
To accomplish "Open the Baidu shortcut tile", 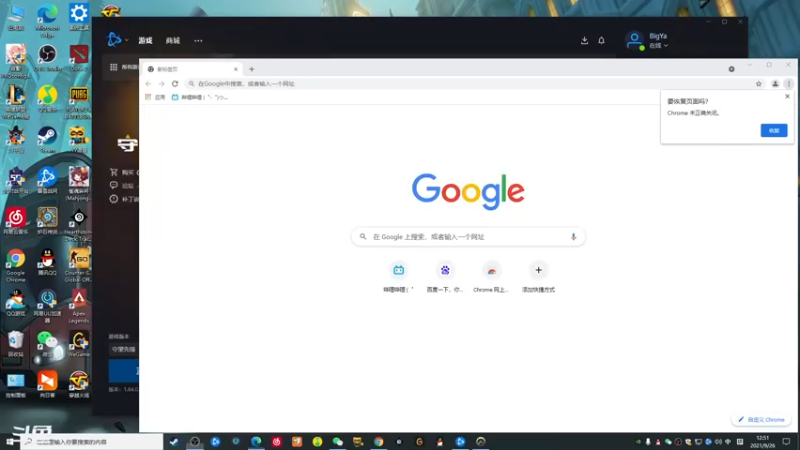I will [x=445, y=277].
